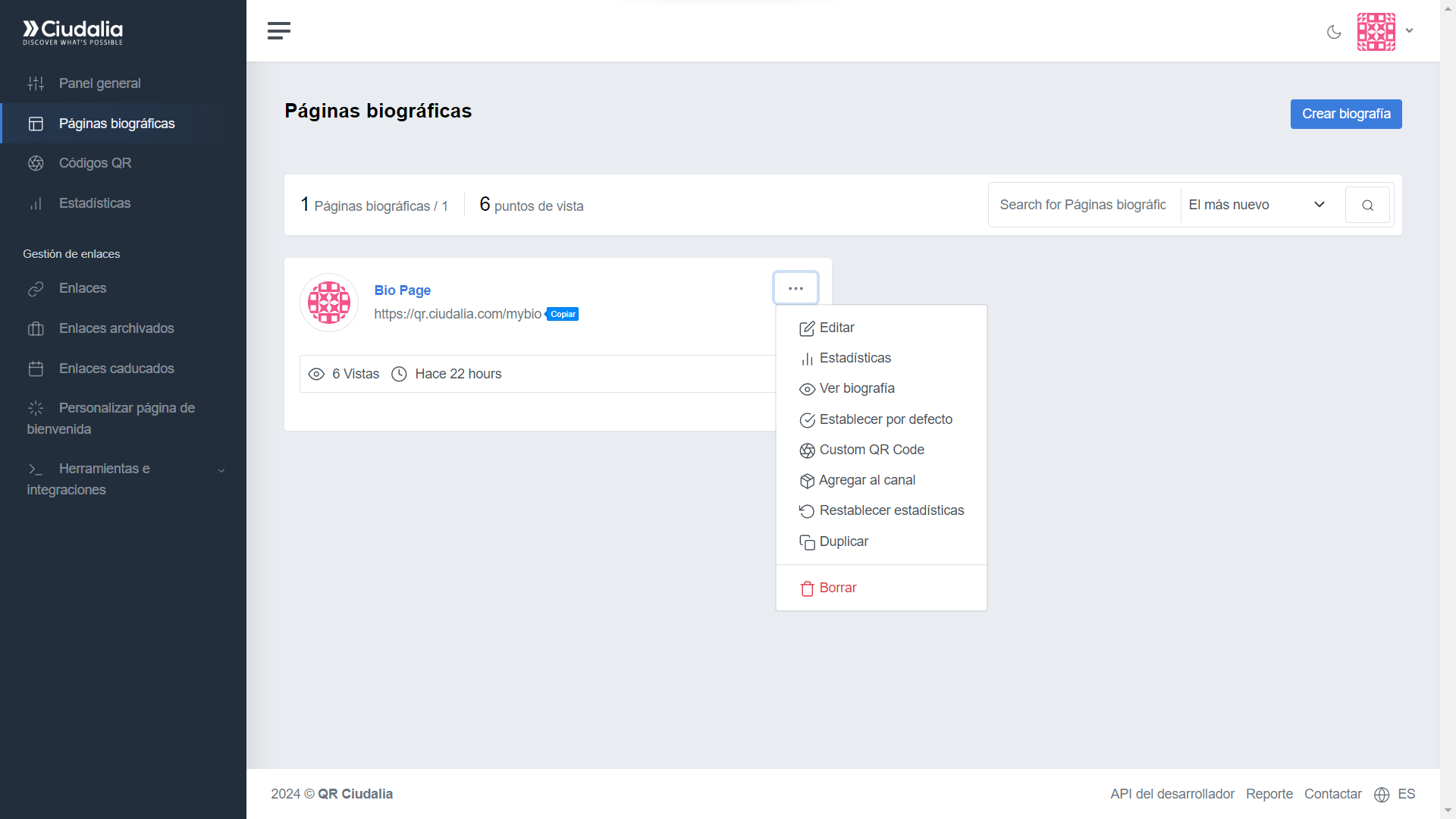Open Enlaces archivados page
The width and height of the screenshot is (1456, 819).
coord(116,328)
